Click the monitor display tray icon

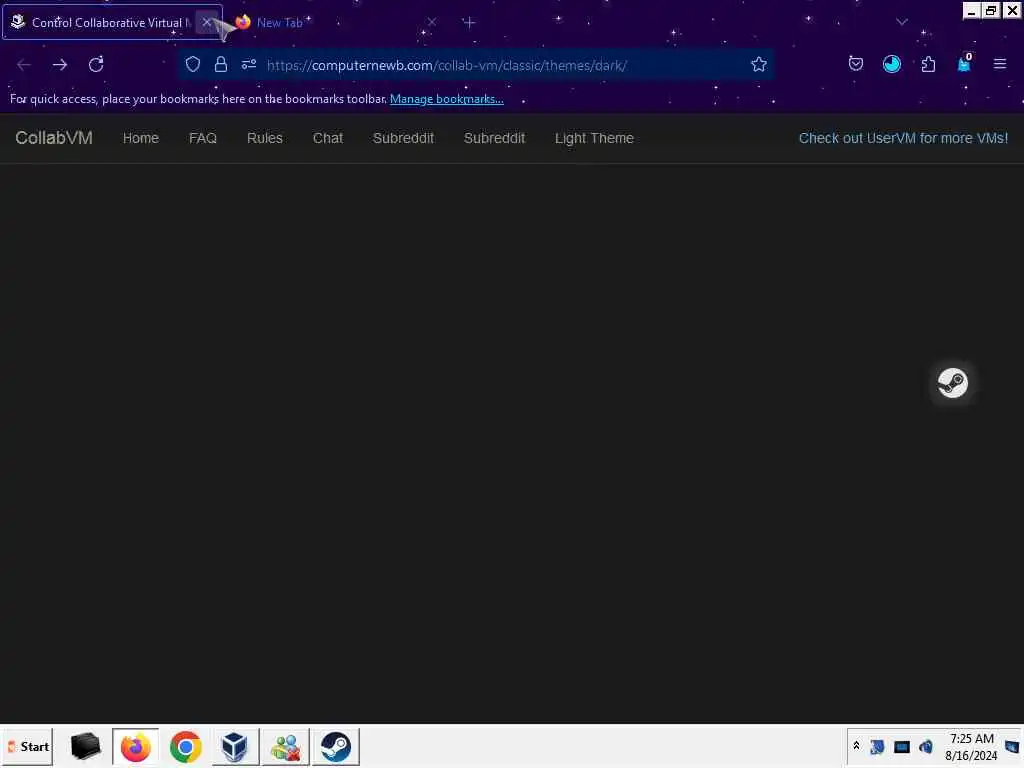tap(901, 746)
